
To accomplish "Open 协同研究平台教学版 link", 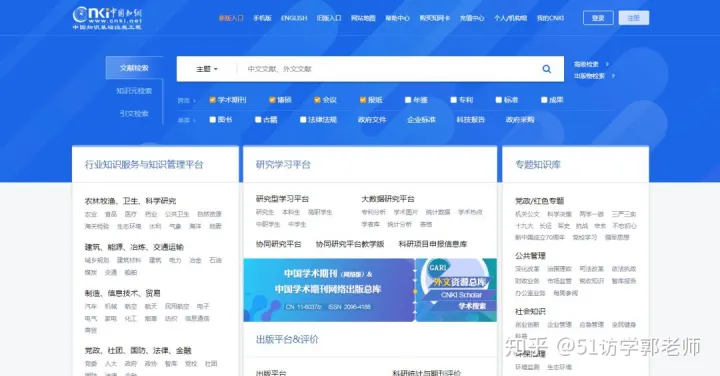I will [350, 244].
